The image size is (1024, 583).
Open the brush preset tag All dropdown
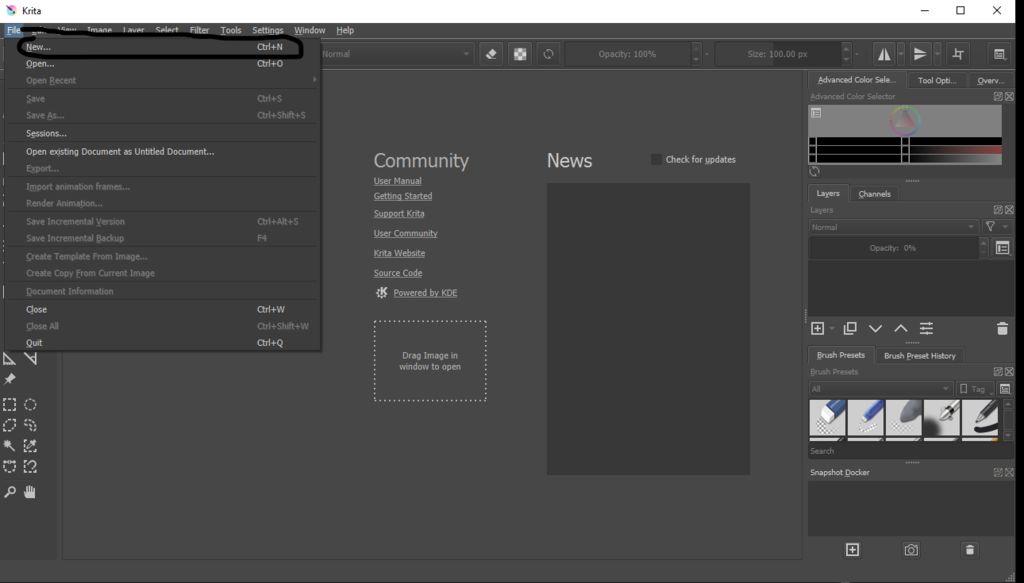tap(880, 389)
